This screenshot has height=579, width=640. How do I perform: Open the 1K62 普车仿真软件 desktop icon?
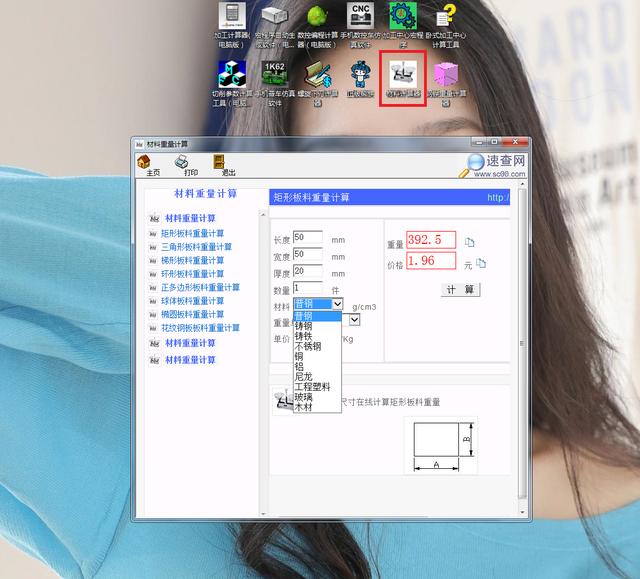275,74
